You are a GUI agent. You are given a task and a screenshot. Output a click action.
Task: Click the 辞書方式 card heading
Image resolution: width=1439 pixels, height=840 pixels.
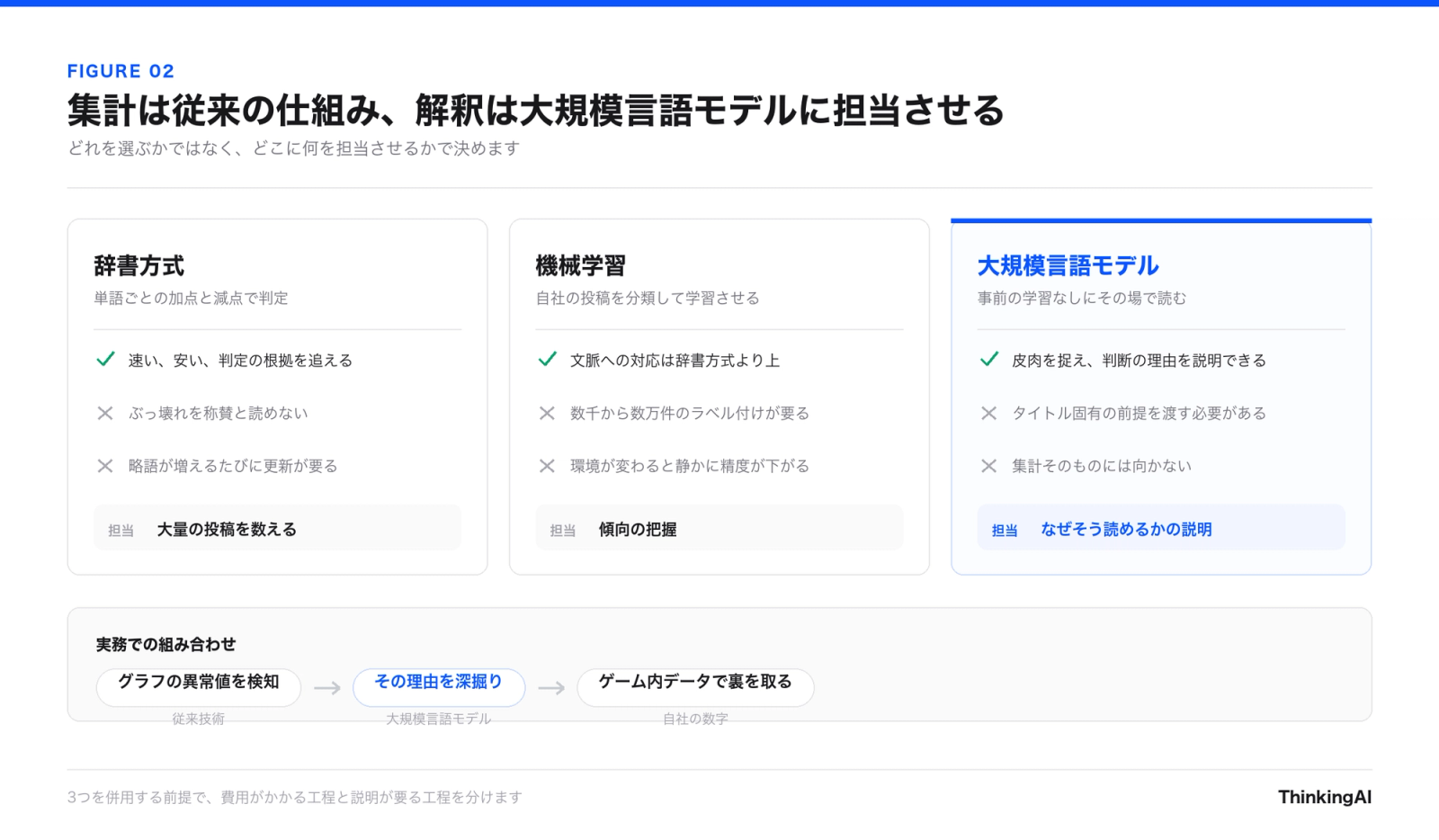click(x=139, y=265)
